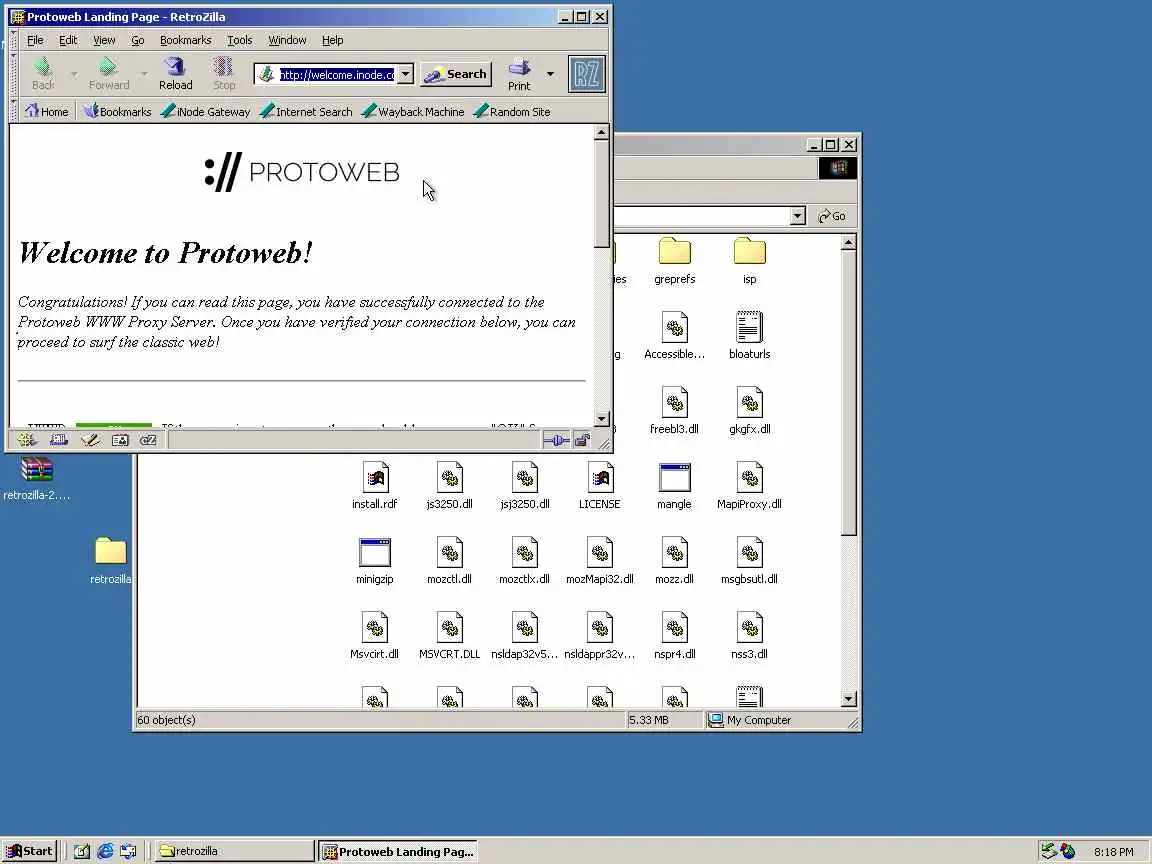Open the iNode Gateway bookmark
1152x864 pixels.
click(206, 112)
